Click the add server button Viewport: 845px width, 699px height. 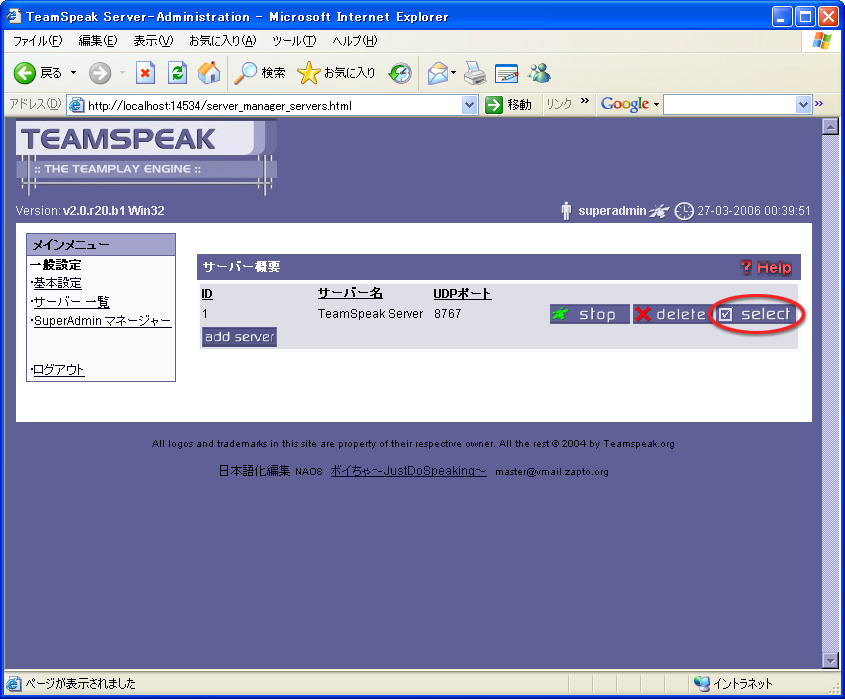click(x=240, y=337)
